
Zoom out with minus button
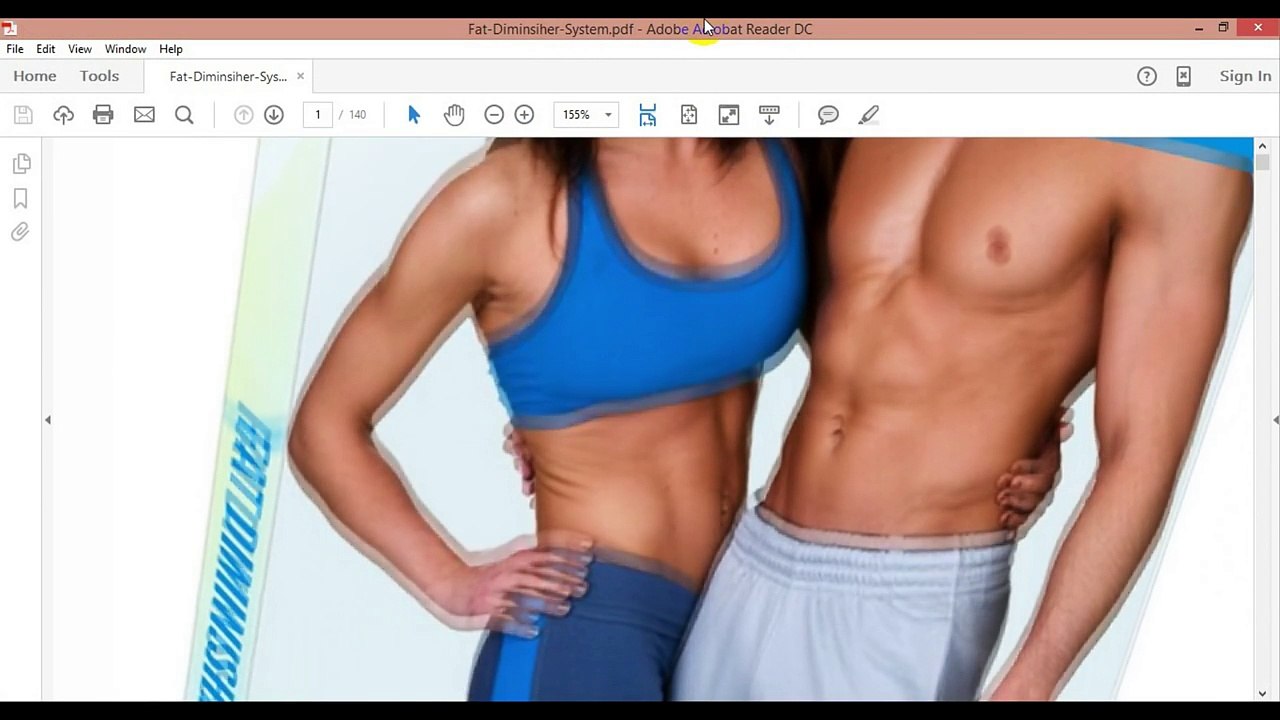(493, 115)
